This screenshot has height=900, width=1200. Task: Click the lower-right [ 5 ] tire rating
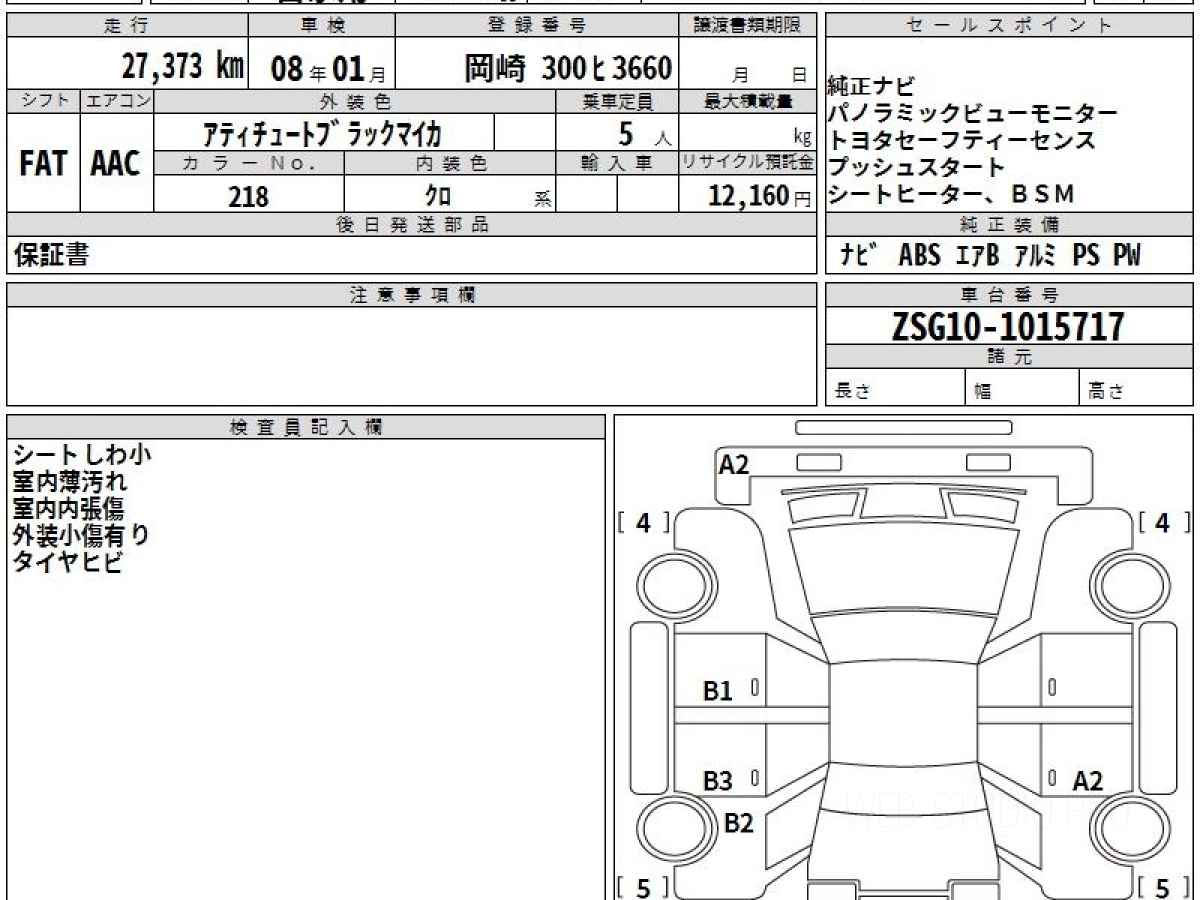tap(1162, 888)
